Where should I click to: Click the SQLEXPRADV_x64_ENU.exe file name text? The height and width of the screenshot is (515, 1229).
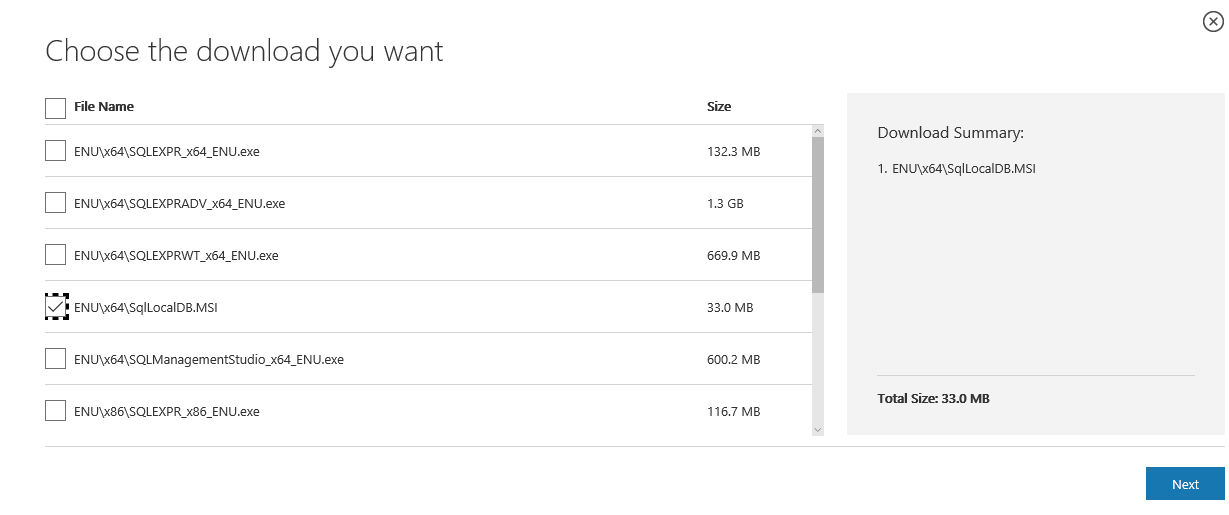179,204
